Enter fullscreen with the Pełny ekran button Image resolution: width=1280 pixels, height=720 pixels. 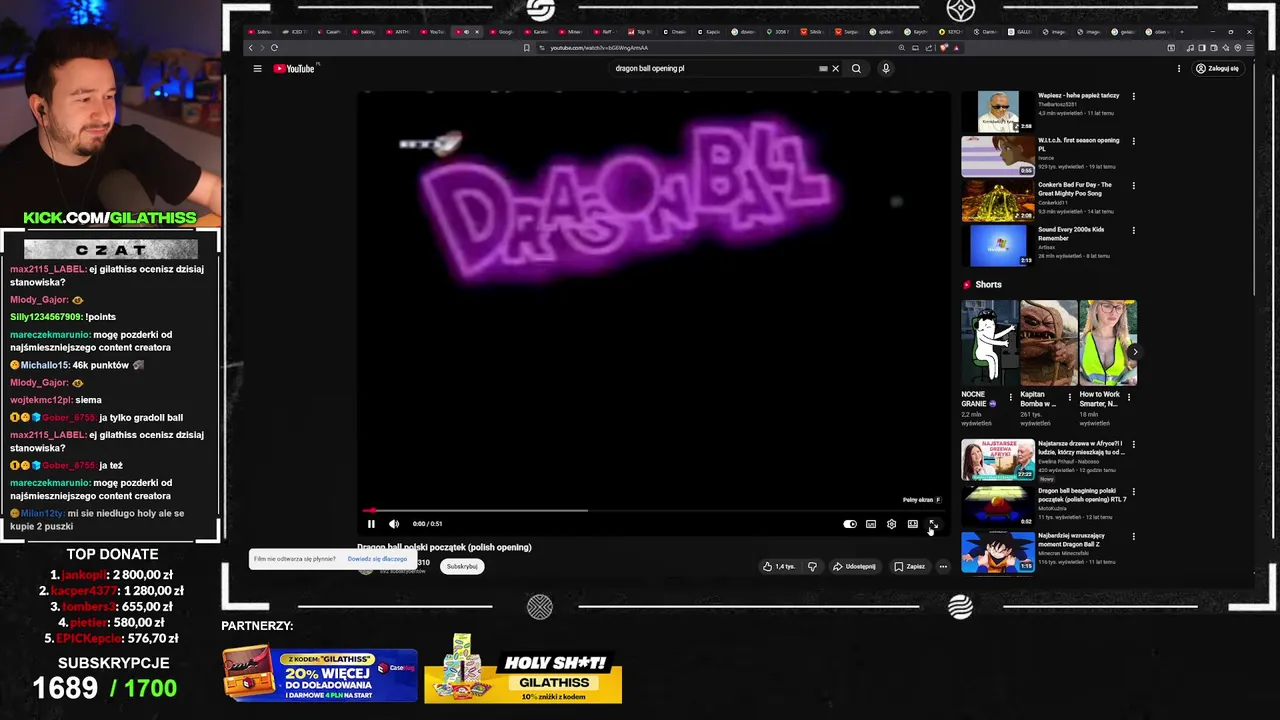point(933,524)
